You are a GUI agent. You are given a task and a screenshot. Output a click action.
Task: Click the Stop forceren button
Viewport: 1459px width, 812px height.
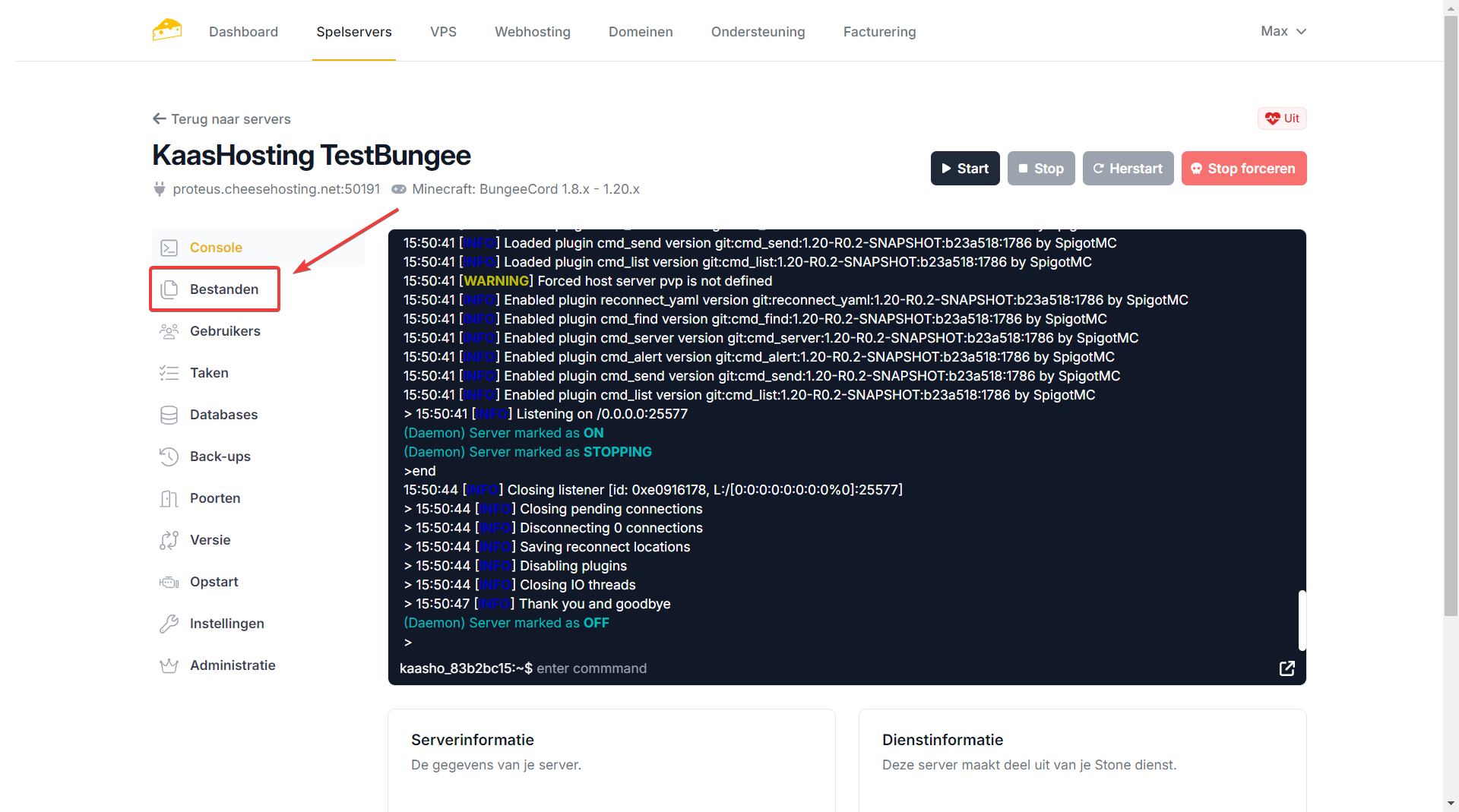tap(1243, 169)
